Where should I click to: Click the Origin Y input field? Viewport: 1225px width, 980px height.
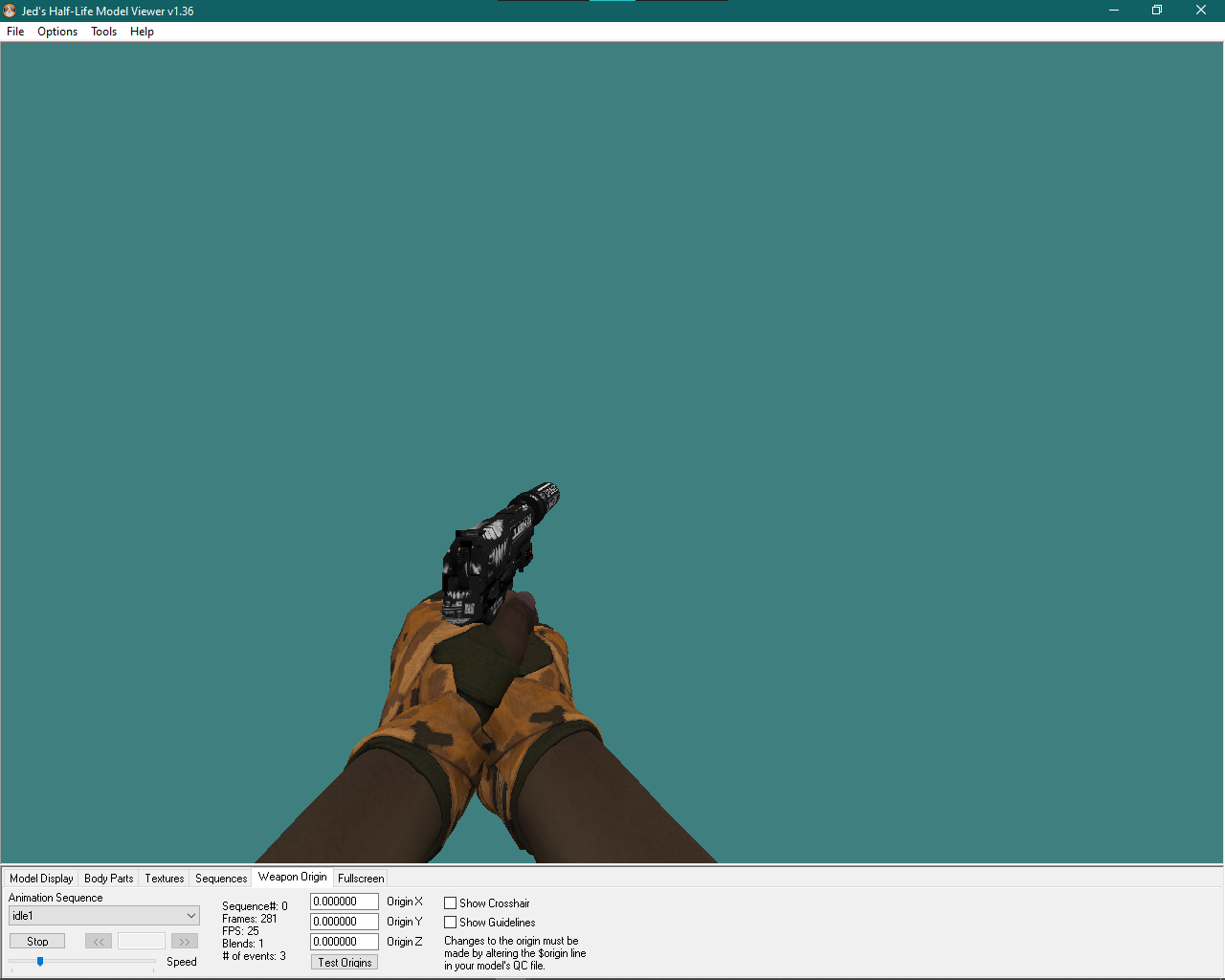[345, 922]
